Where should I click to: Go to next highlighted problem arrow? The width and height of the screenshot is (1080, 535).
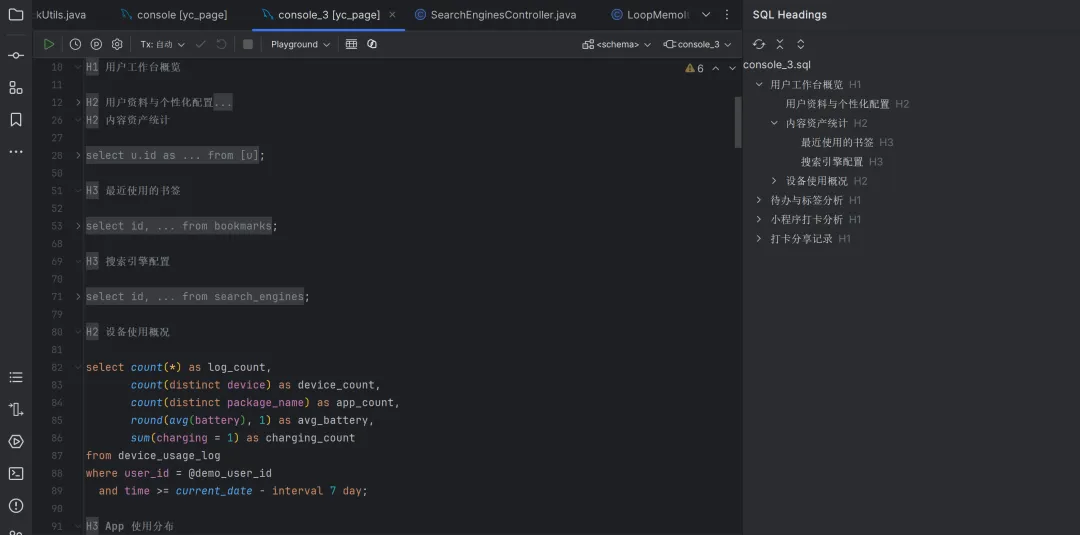(732, 68)
